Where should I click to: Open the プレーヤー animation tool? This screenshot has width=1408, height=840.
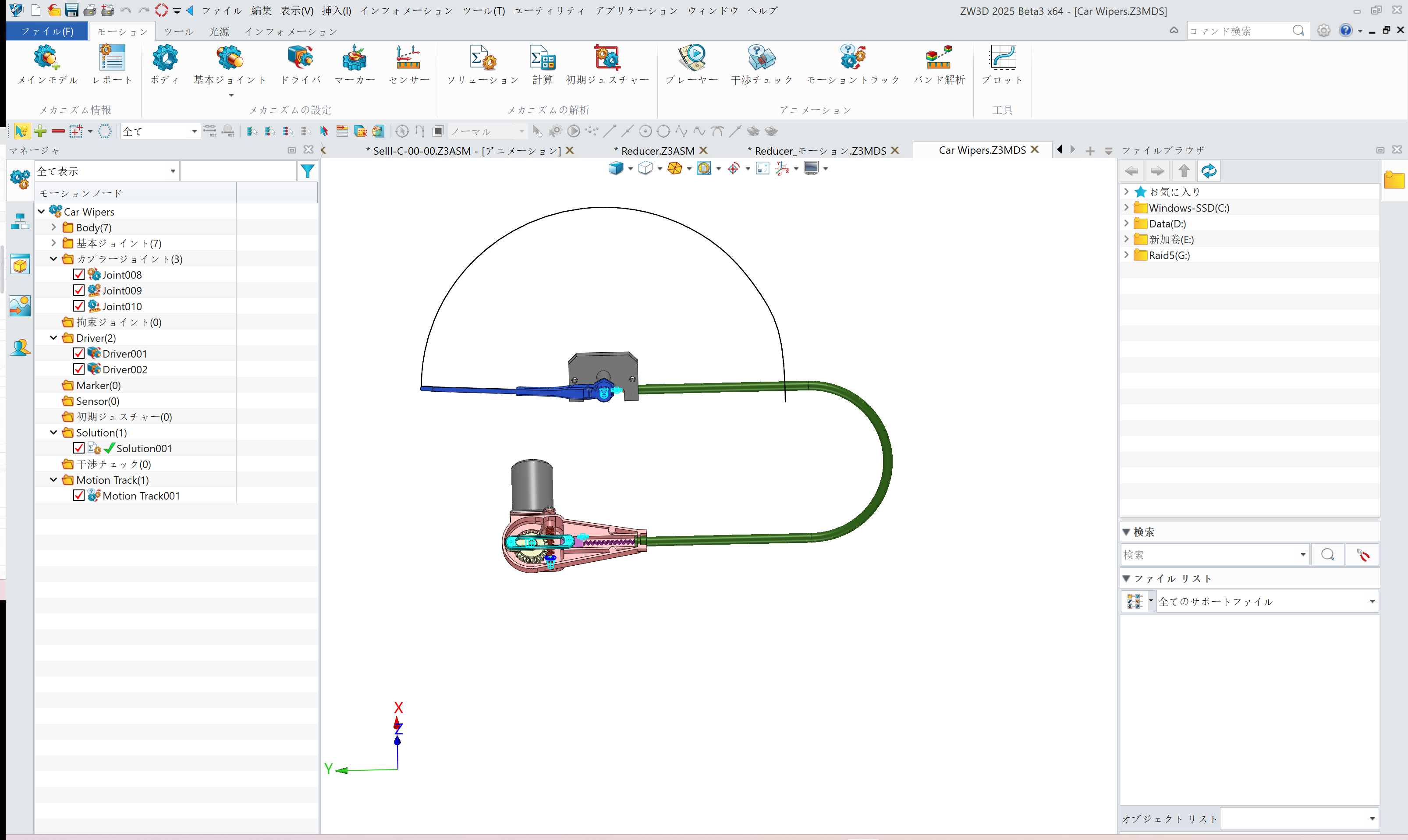click(x=692, y=64)
